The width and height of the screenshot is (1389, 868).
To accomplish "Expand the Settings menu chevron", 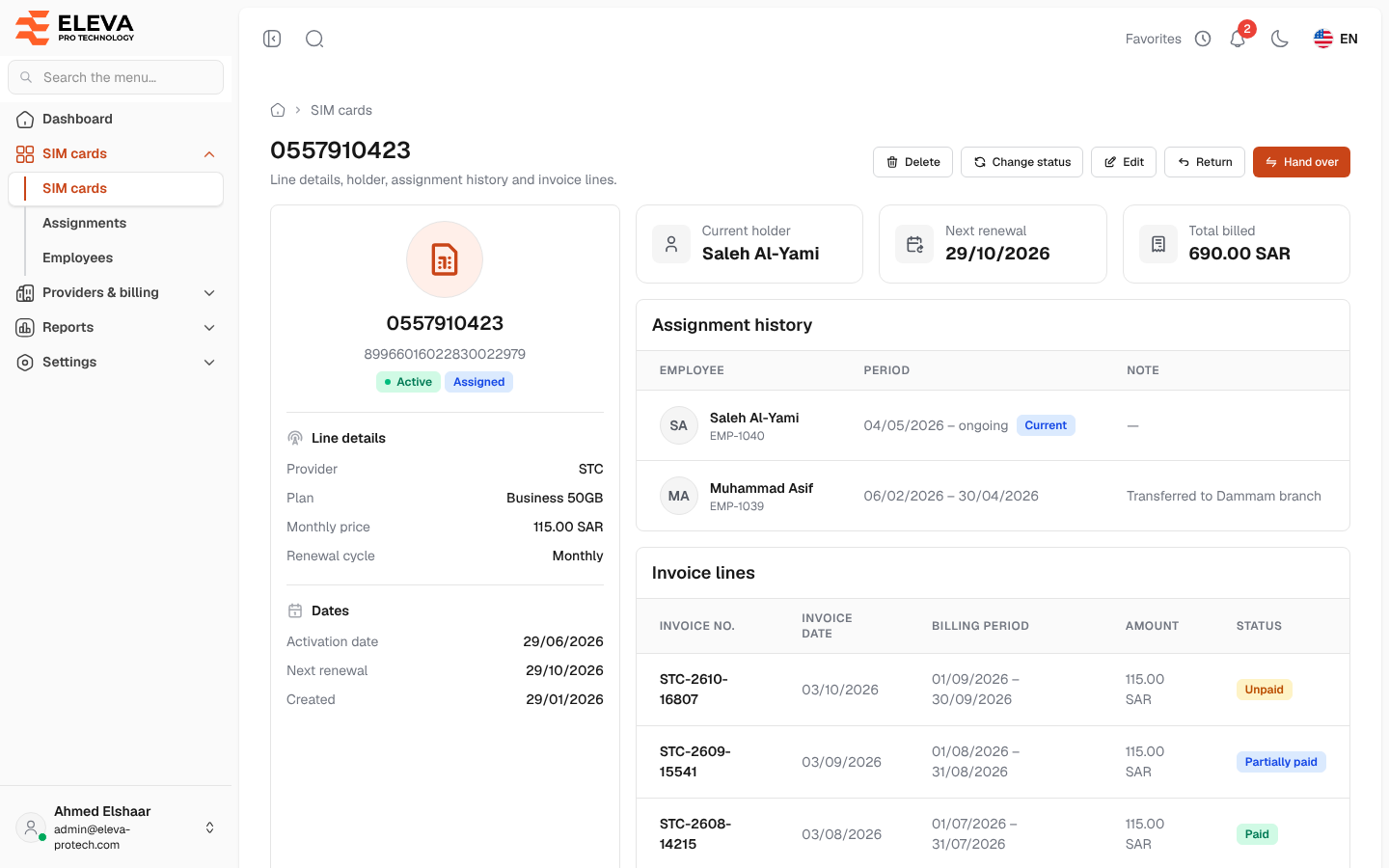I will click(209, 363).
